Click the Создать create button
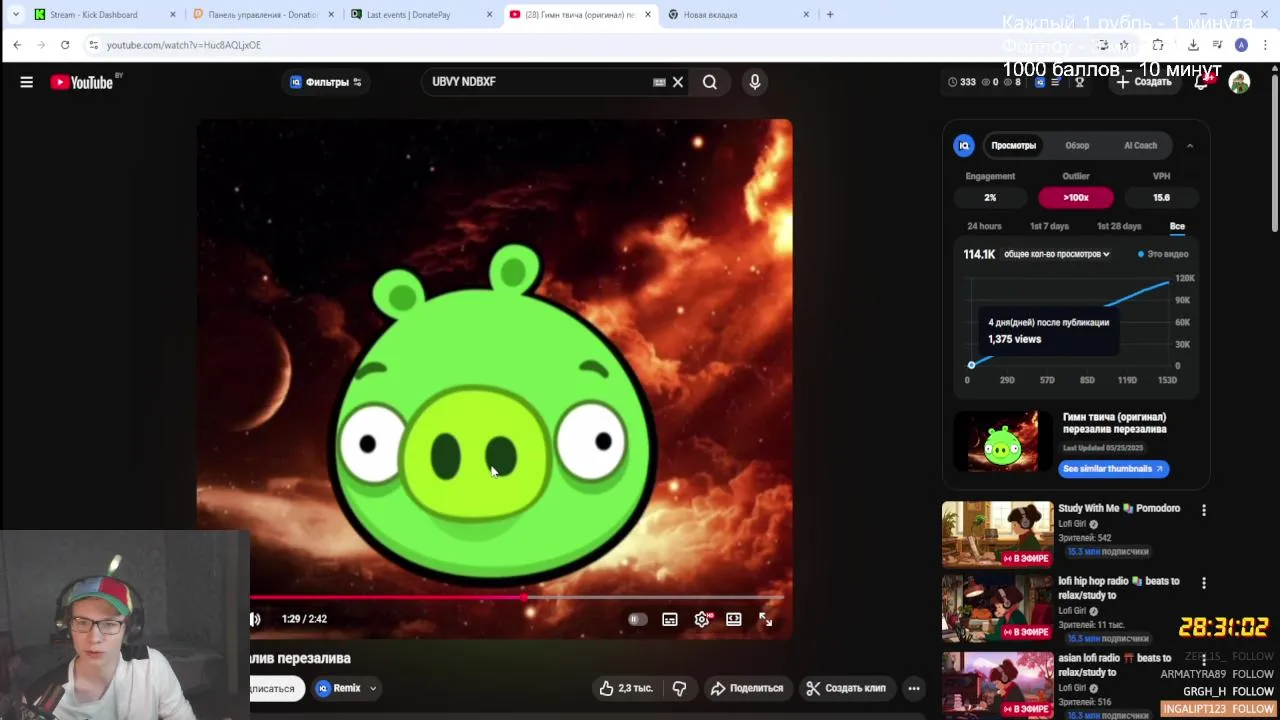 1143,82
